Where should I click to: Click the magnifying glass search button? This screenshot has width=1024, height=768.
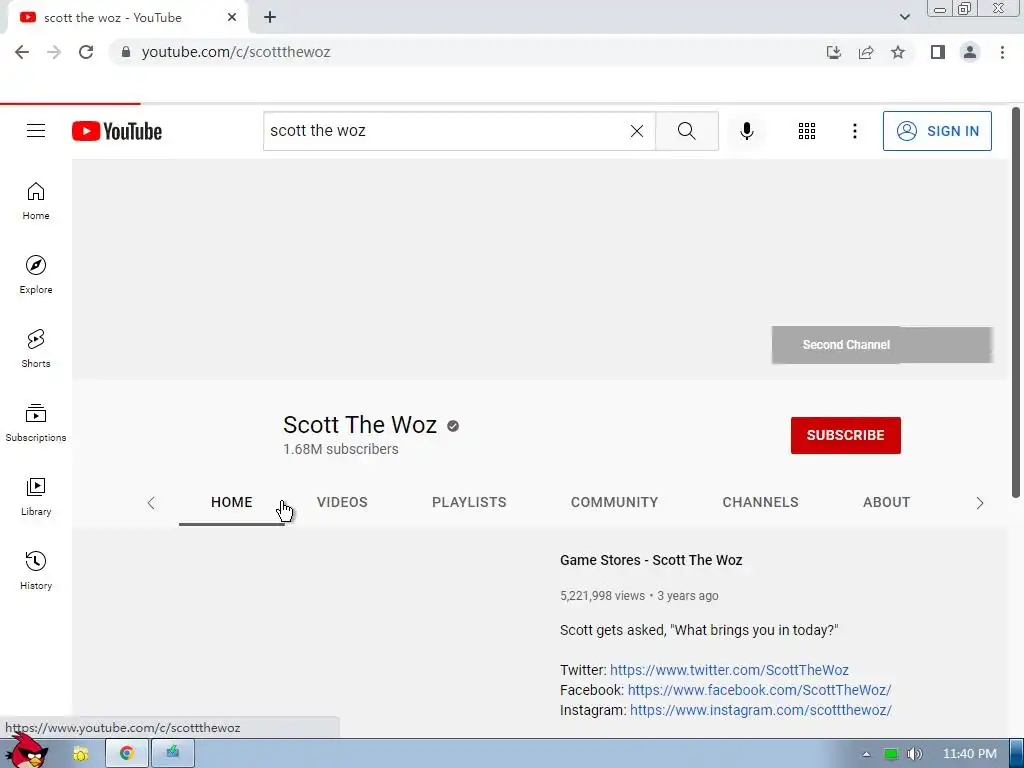(x=686, y=131)
